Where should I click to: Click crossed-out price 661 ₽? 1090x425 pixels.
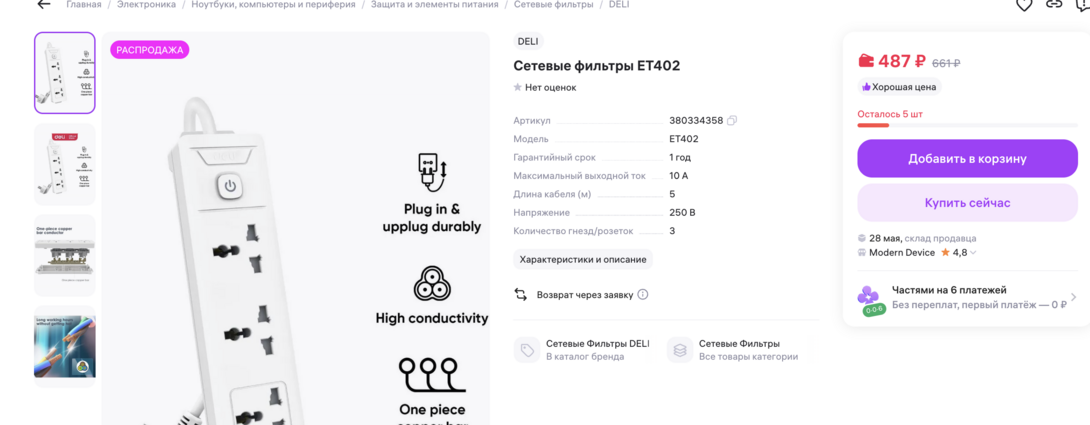coord(946,63)
